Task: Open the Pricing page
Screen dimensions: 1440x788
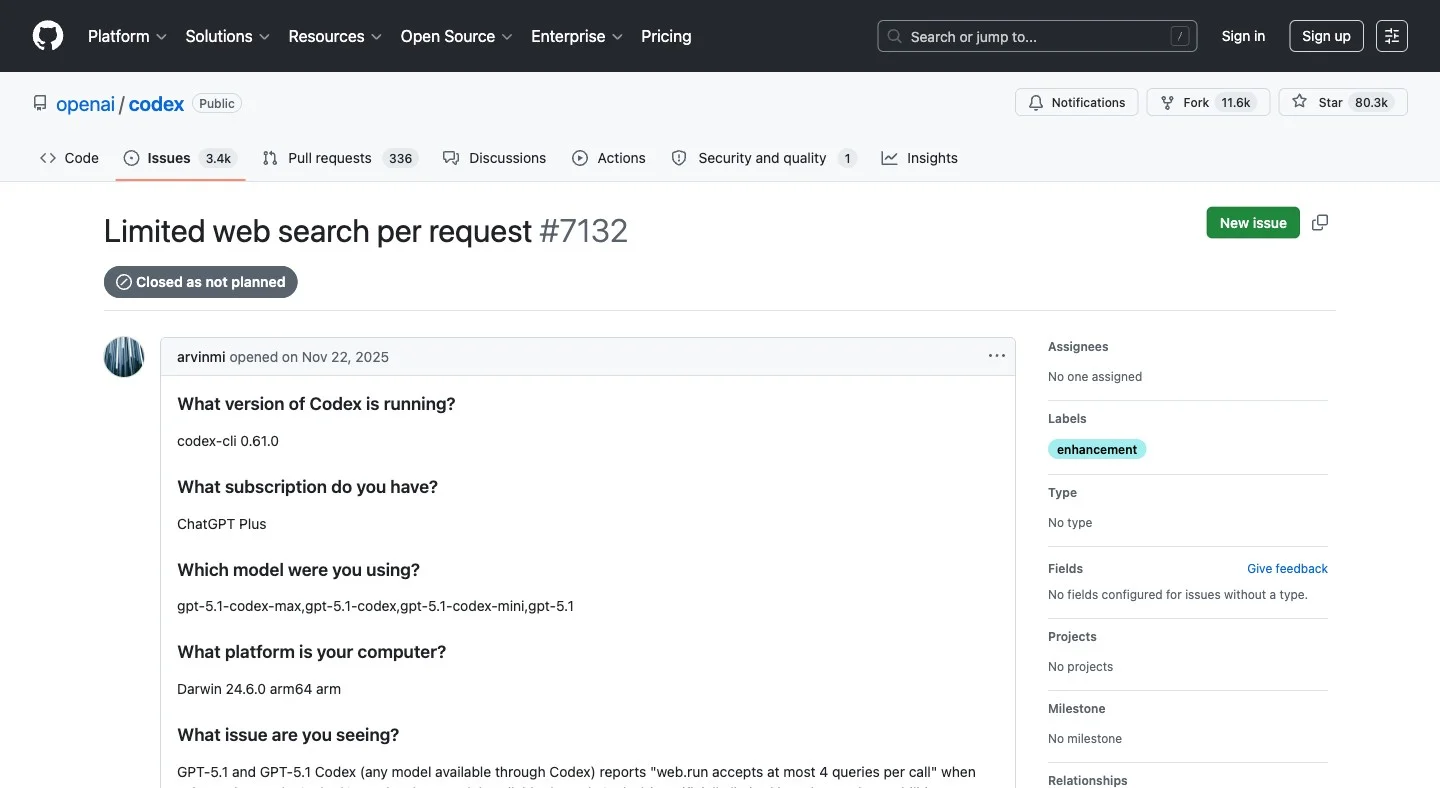Action: click(x=666, y=36)
